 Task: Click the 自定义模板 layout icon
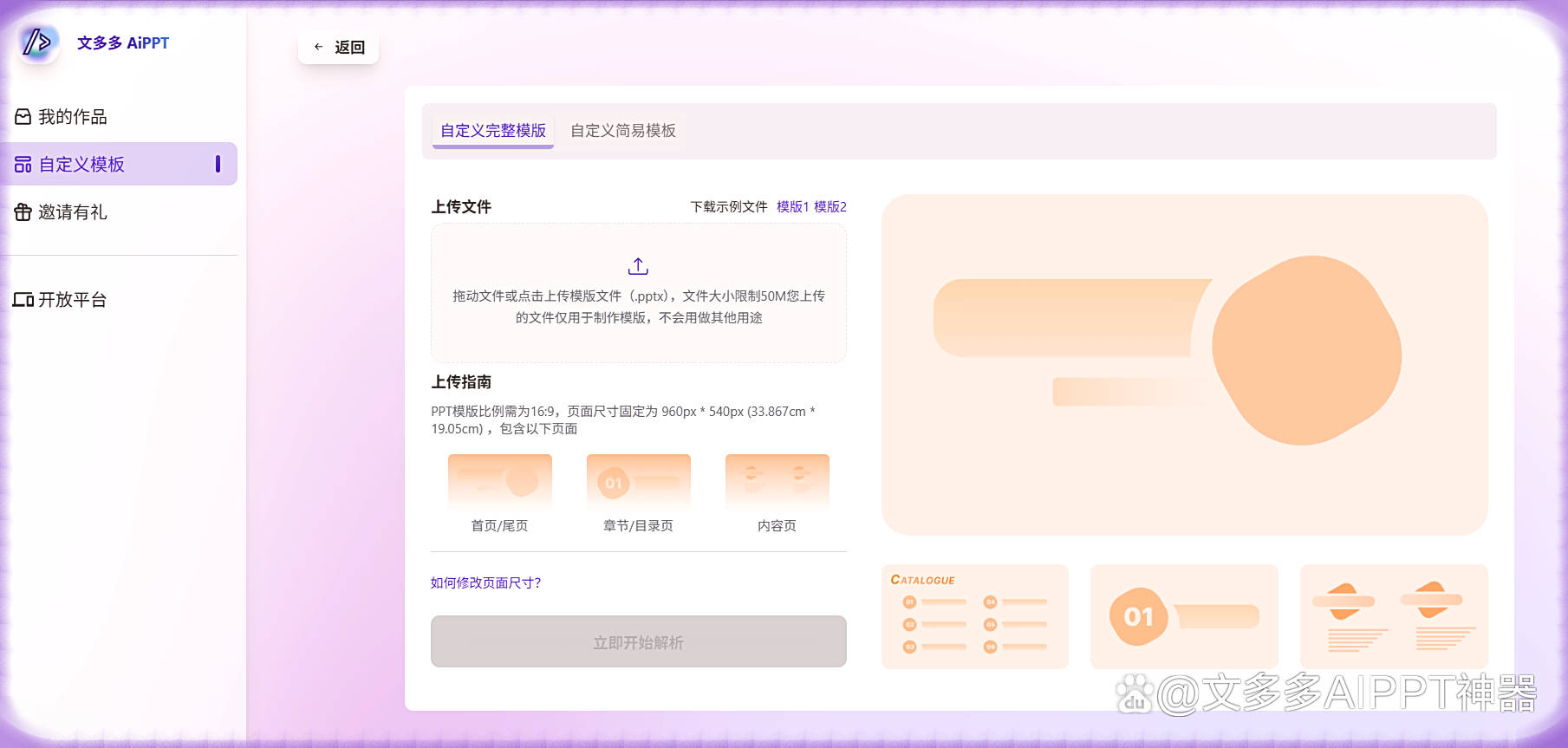coord(23,164)
